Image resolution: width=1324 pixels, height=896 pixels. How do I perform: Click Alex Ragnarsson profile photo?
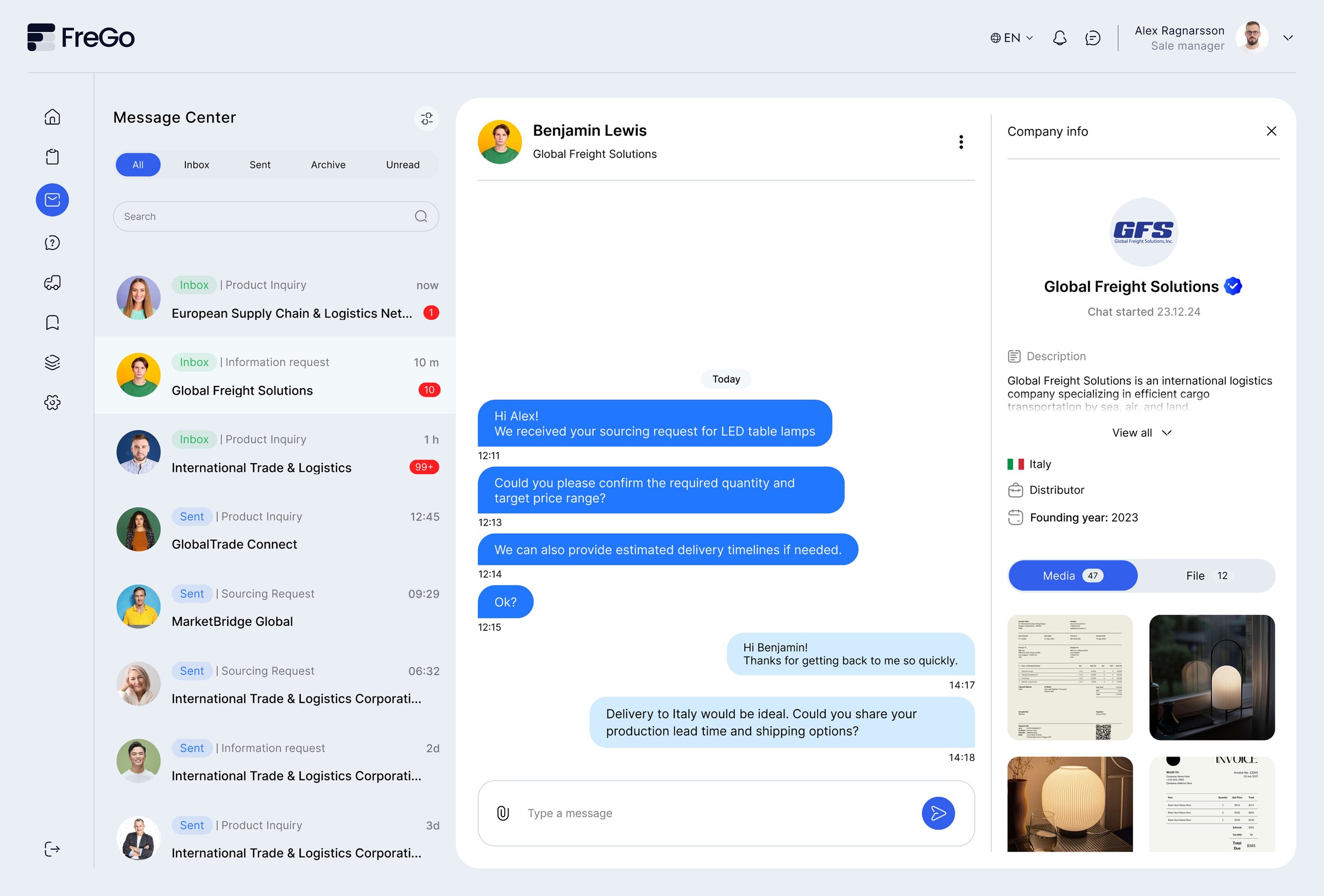click(x=1252, y=37)
